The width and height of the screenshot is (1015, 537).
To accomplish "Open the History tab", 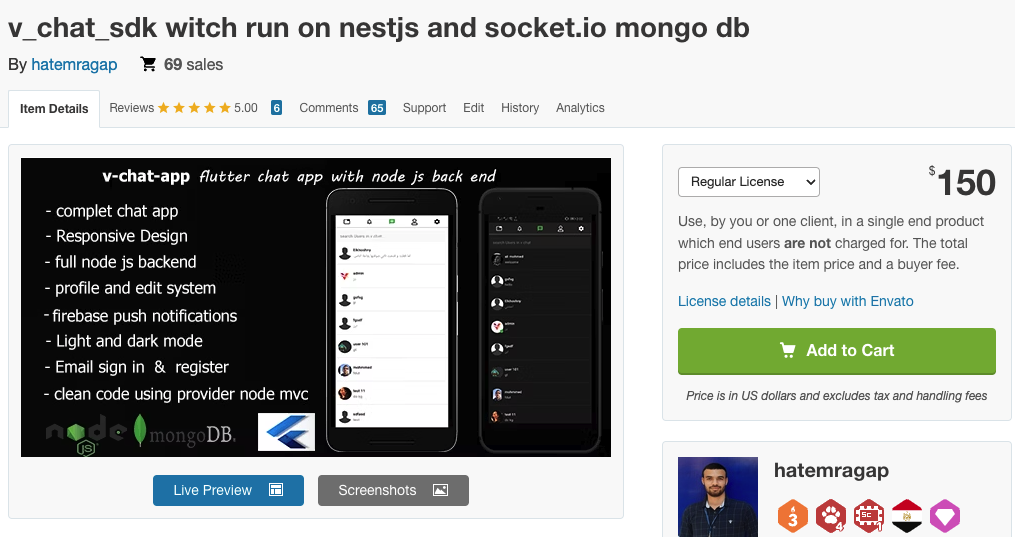I will click(520, 108).
